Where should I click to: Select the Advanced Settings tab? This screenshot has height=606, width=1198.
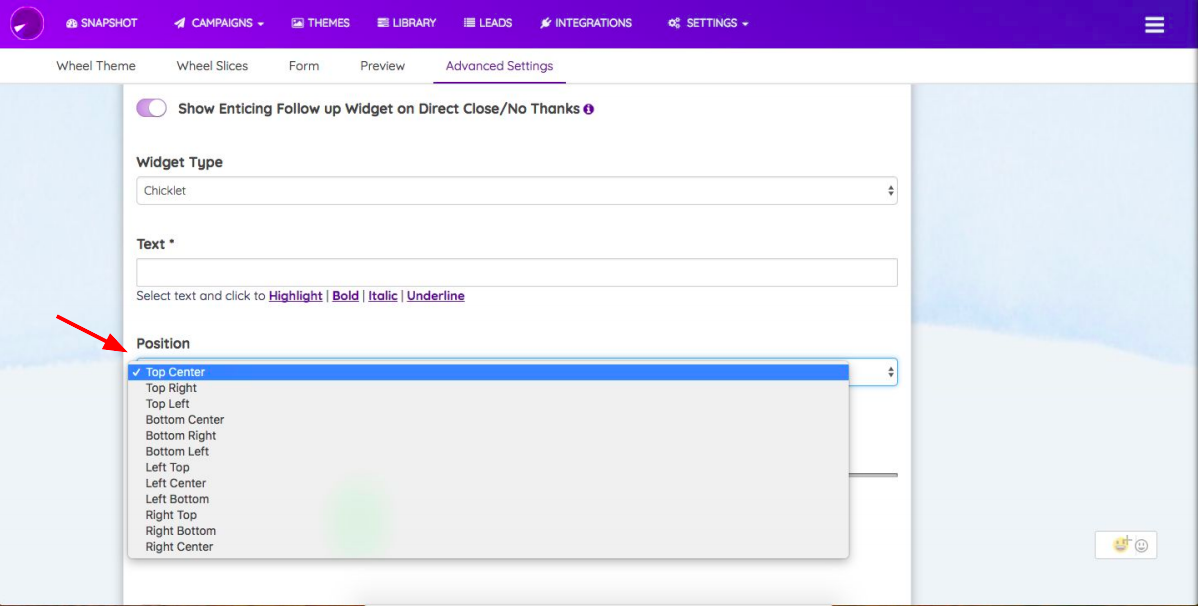point(499,66)
